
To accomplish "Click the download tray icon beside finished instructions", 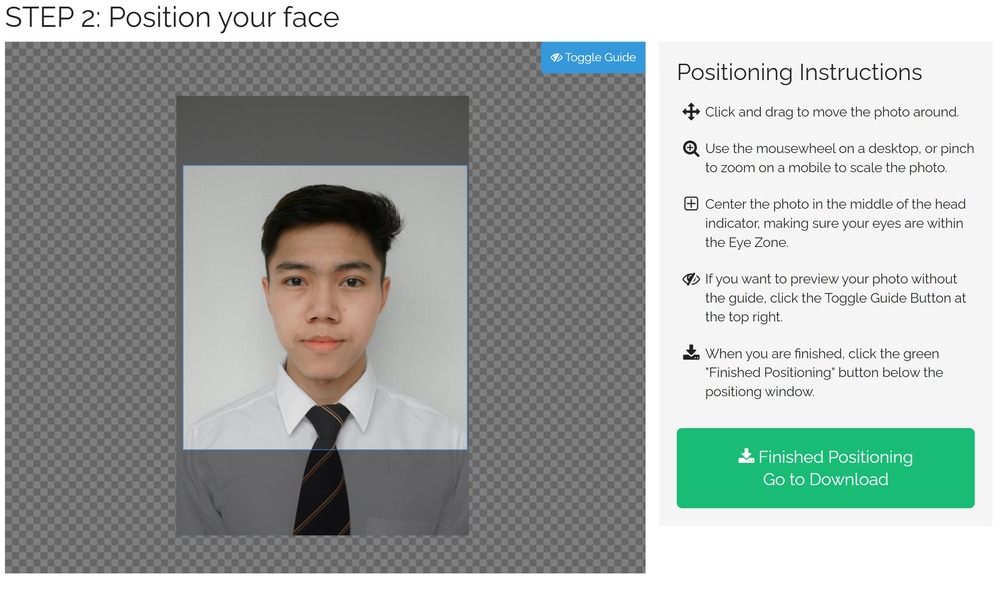I will pyautogui.click(x=690, y=353).
